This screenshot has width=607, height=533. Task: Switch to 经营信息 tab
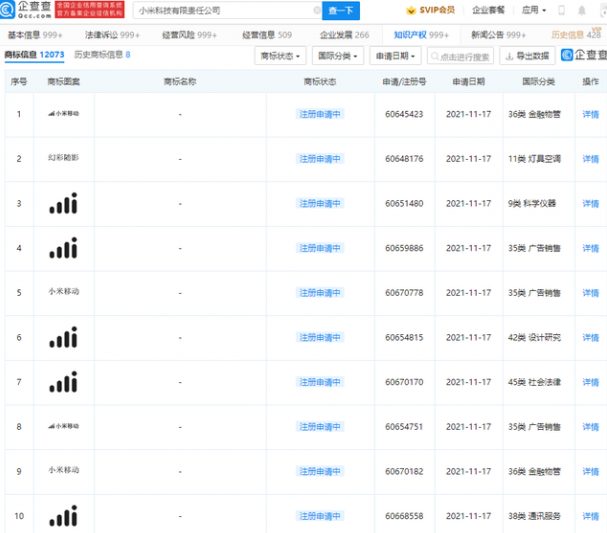(267, 35)
